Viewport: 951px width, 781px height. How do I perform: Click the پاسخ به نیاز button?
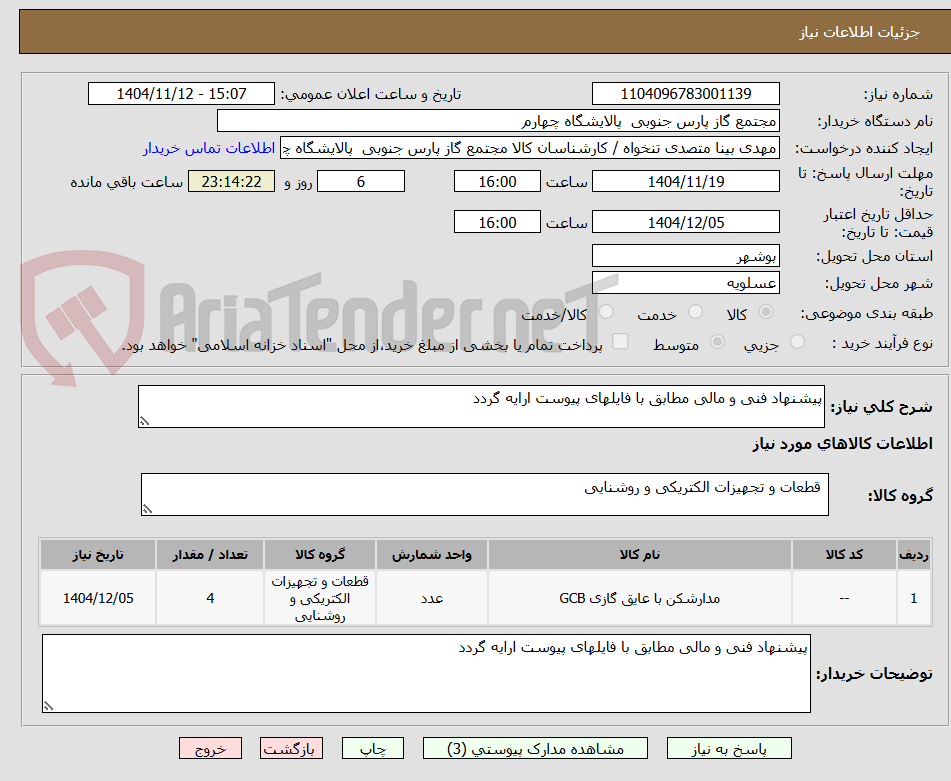click(x=729, y=748)
